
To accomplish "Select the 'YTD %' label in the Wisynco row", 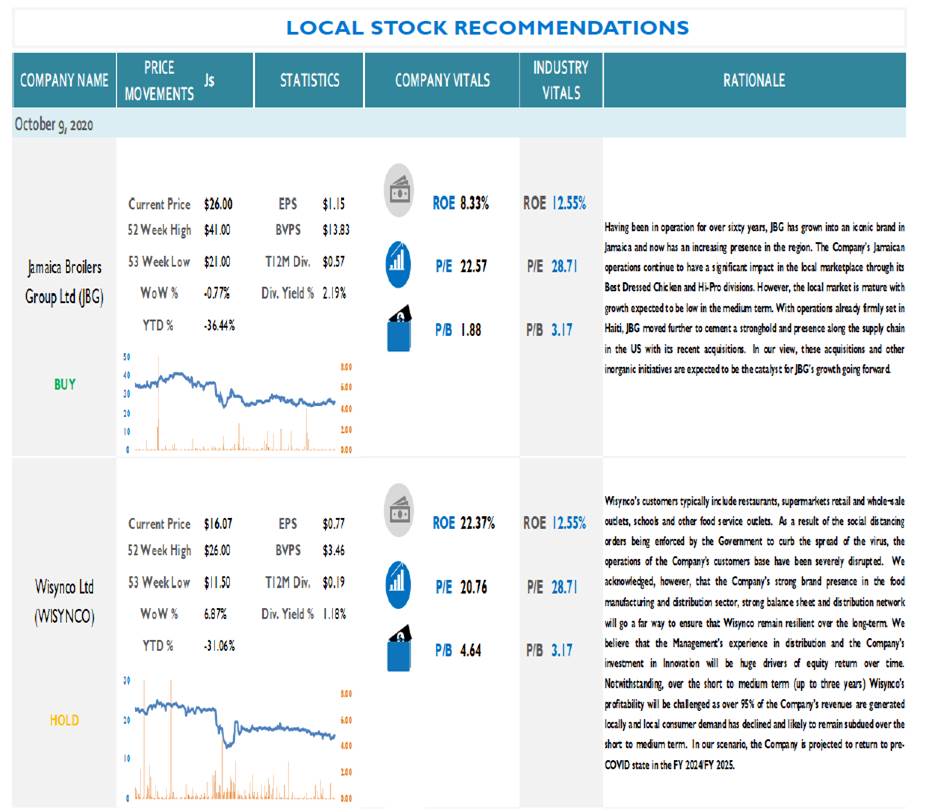I will coord(158,646).
